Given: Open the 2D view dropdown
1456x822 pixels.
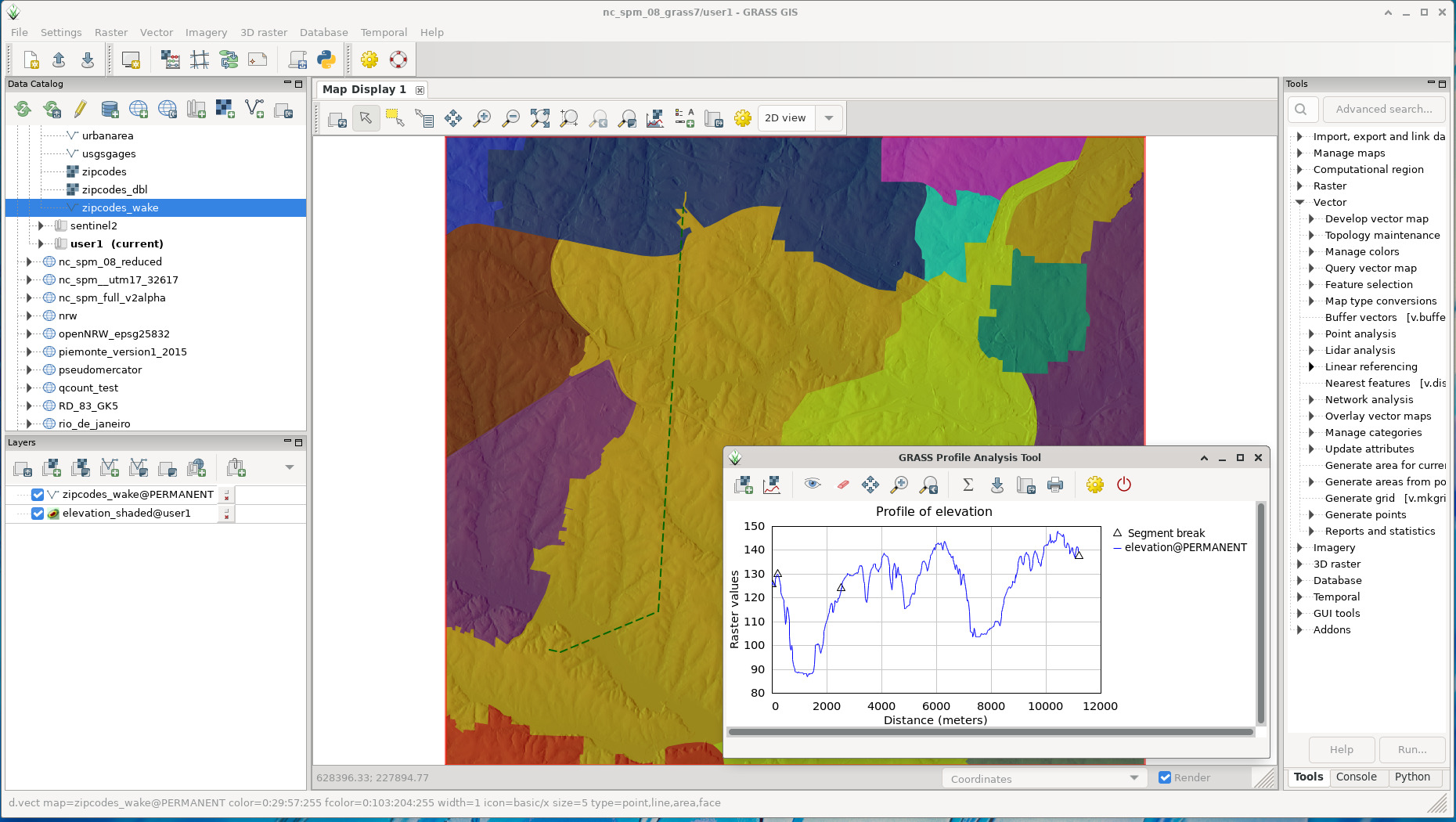Looking at the screenshot, I should (828, 118).
